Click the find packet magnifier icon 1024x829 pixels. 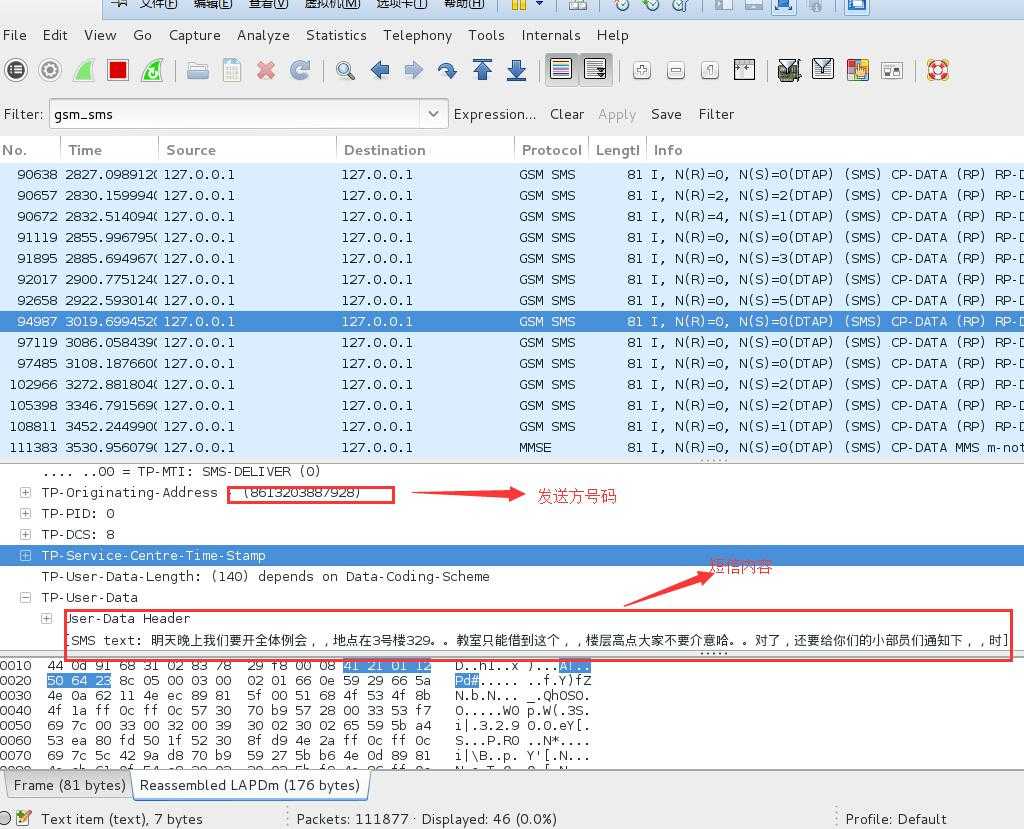(345, 70)
